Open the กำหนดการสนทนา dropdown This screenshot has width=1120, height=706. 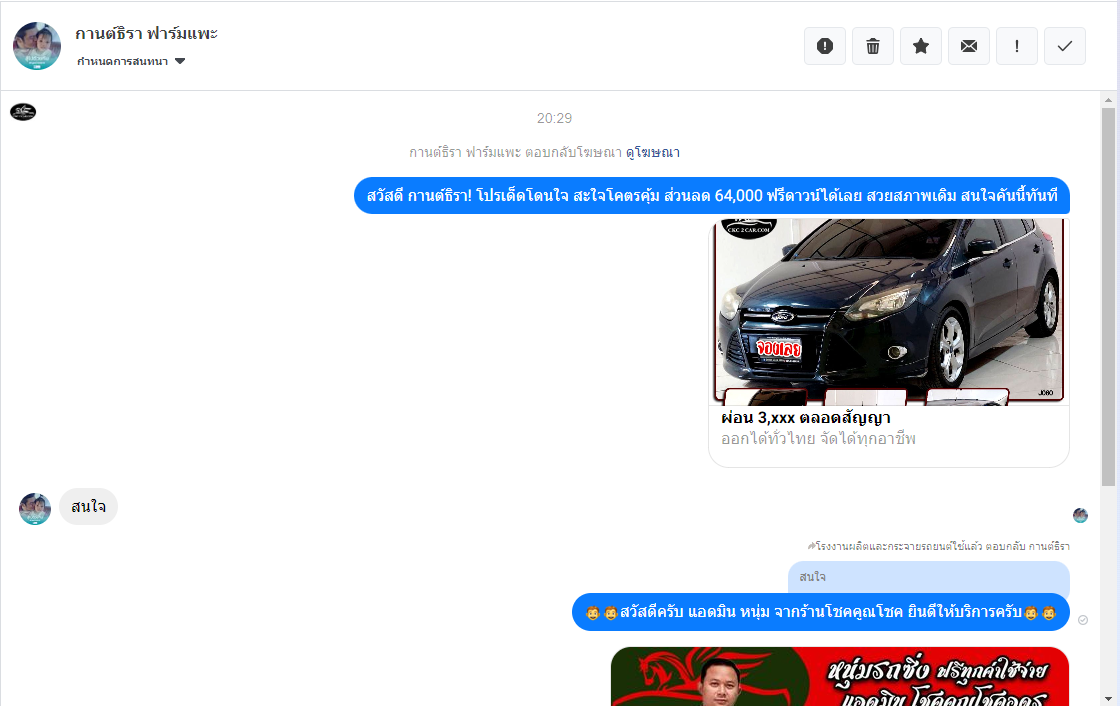[122, 62]
